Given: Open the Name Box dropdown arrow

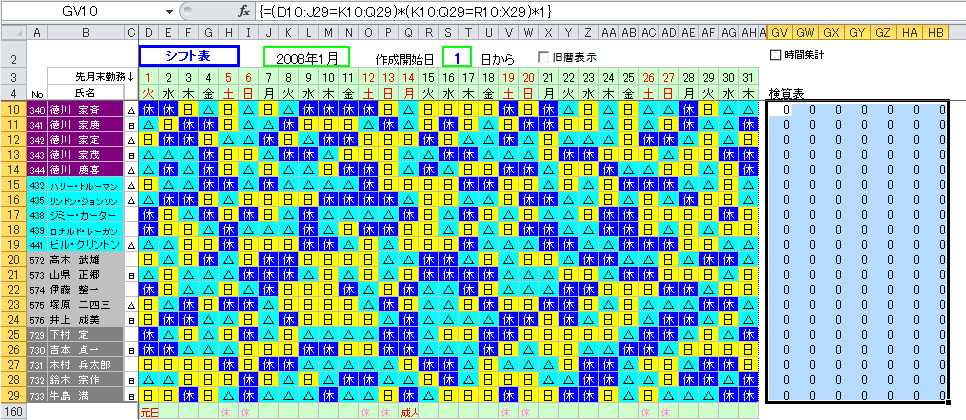Looking at the screenshot, I should (x=171, y=11).
